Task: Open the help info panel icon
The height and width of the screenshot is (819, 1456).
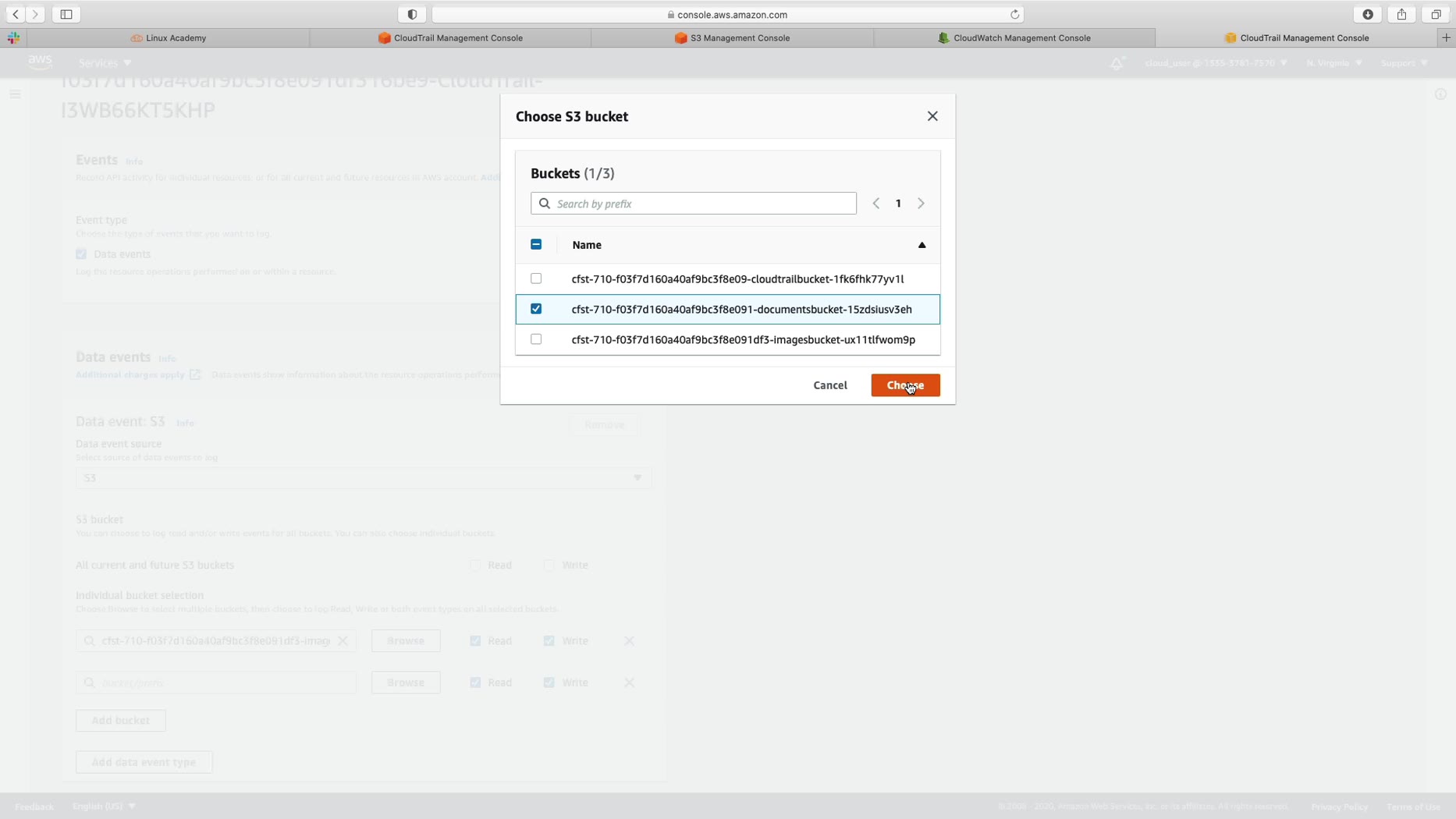Action: coord(1440,94)
